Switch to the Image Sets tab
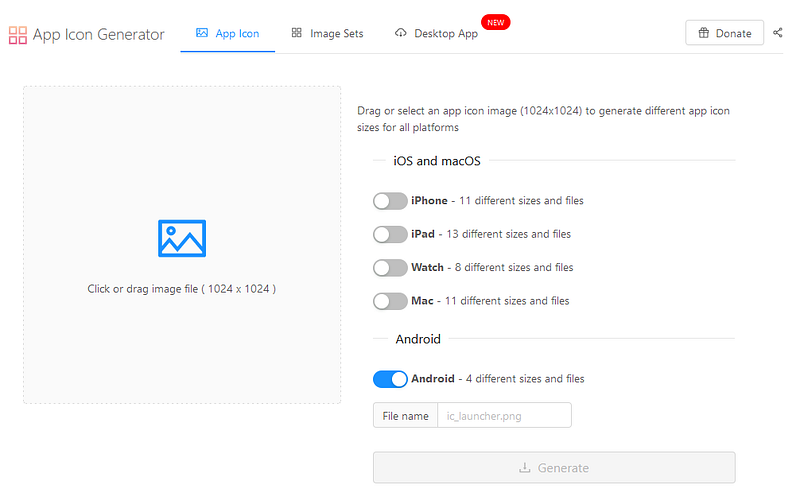This screenshot has width=800, height=496. coord(327,34)
